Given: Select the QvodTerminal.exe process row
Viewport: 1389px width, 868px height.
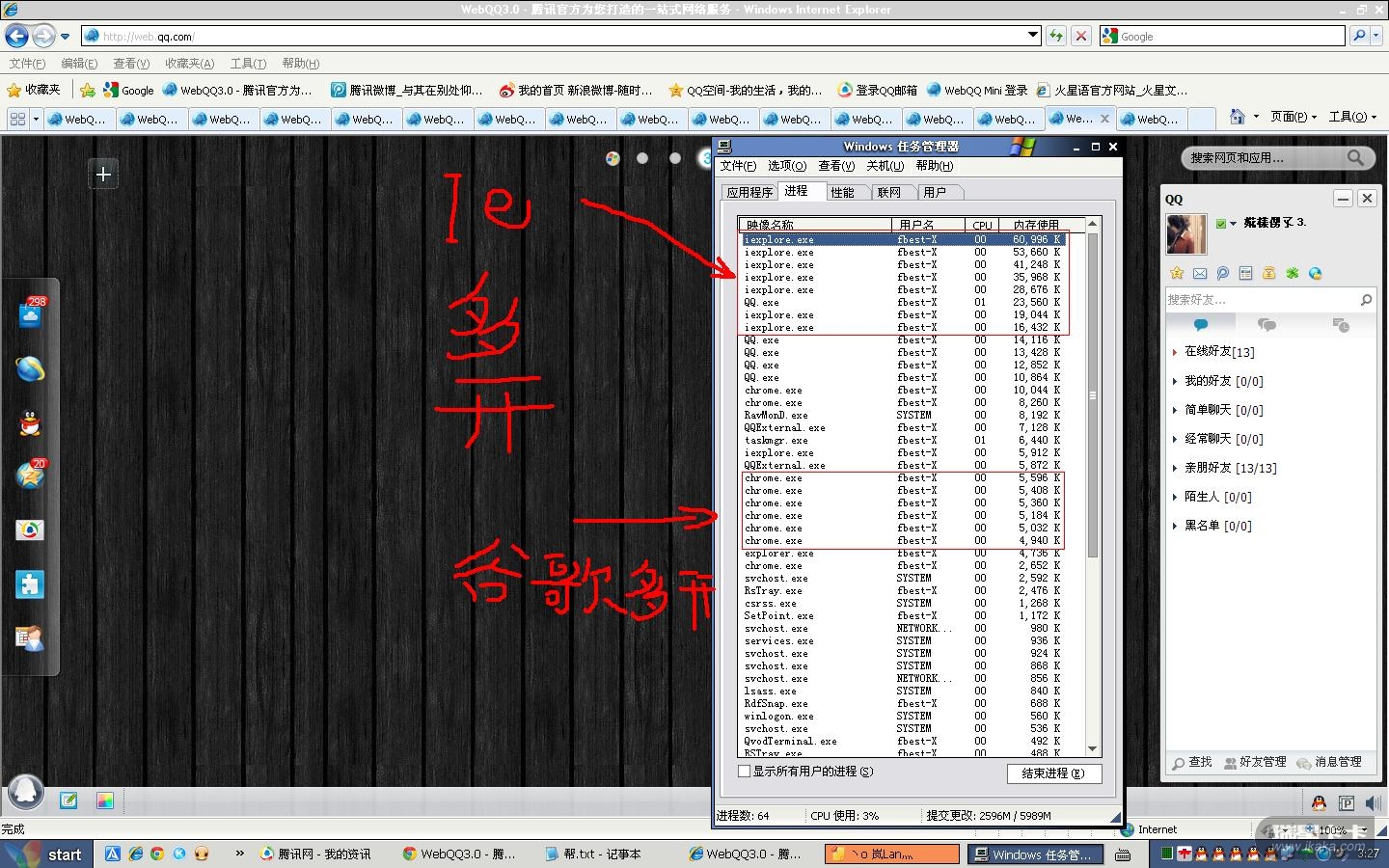Looking at the screenshot, I should pos(900,742).
